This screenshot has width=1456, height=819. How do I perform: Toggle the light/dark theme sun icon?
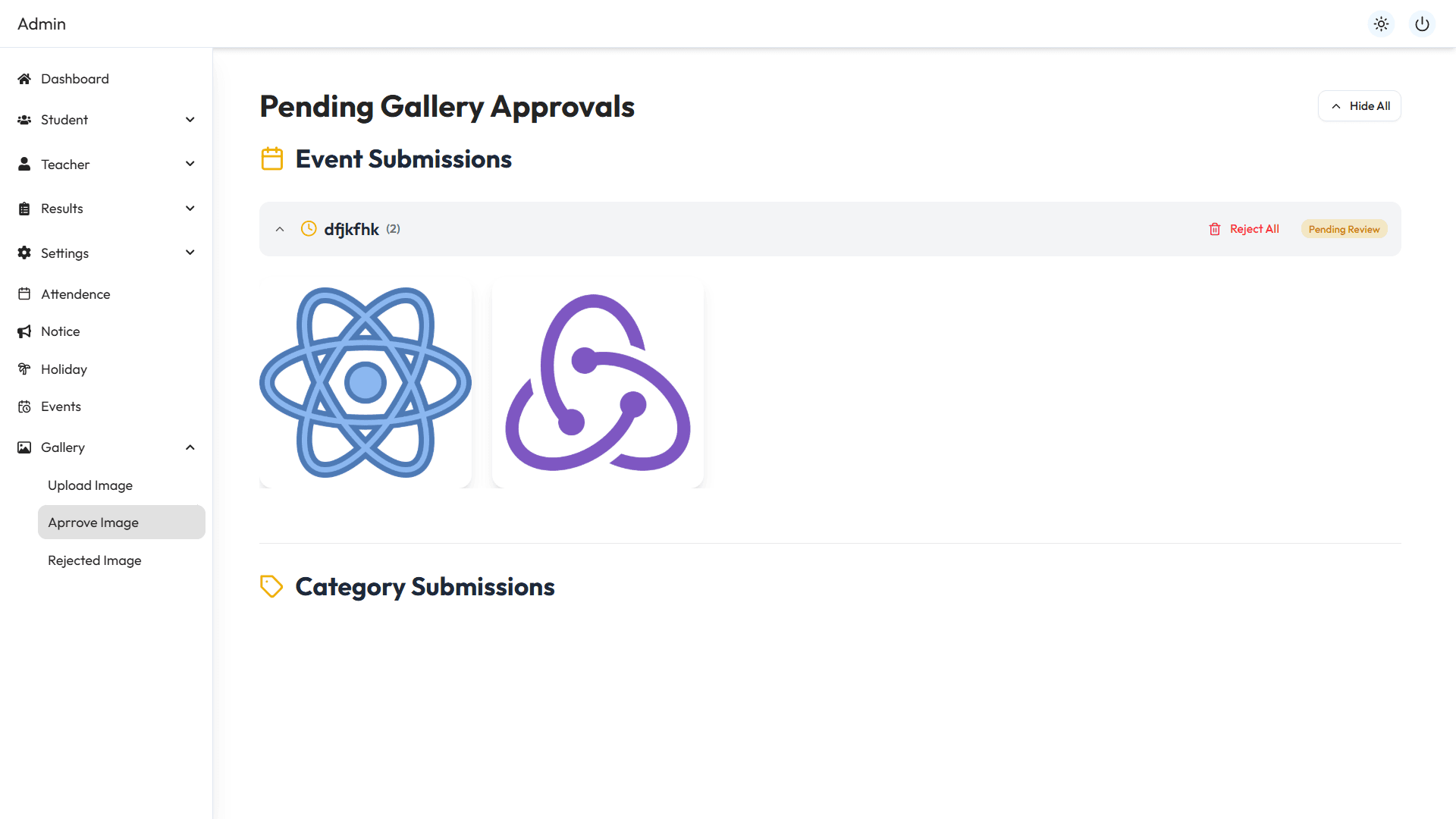[1381, 24]
